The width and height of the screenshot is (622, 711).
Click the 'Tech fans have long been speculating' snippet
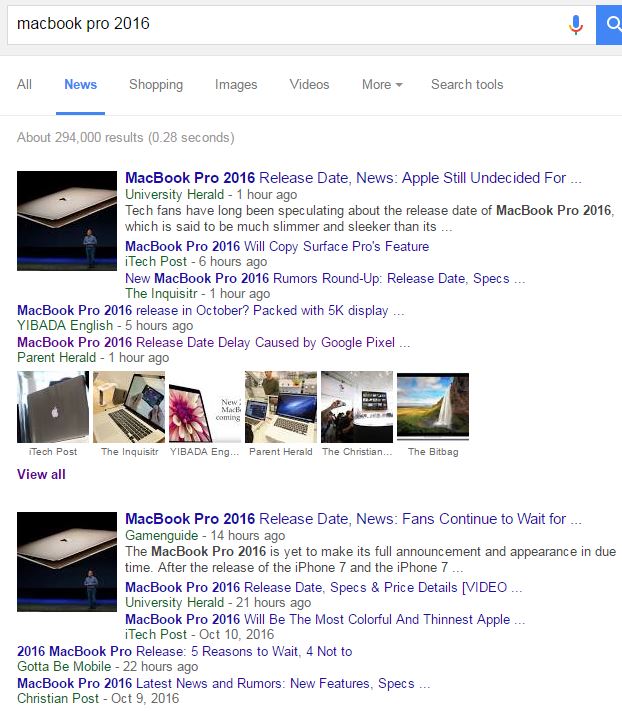(x=369, y=219)
